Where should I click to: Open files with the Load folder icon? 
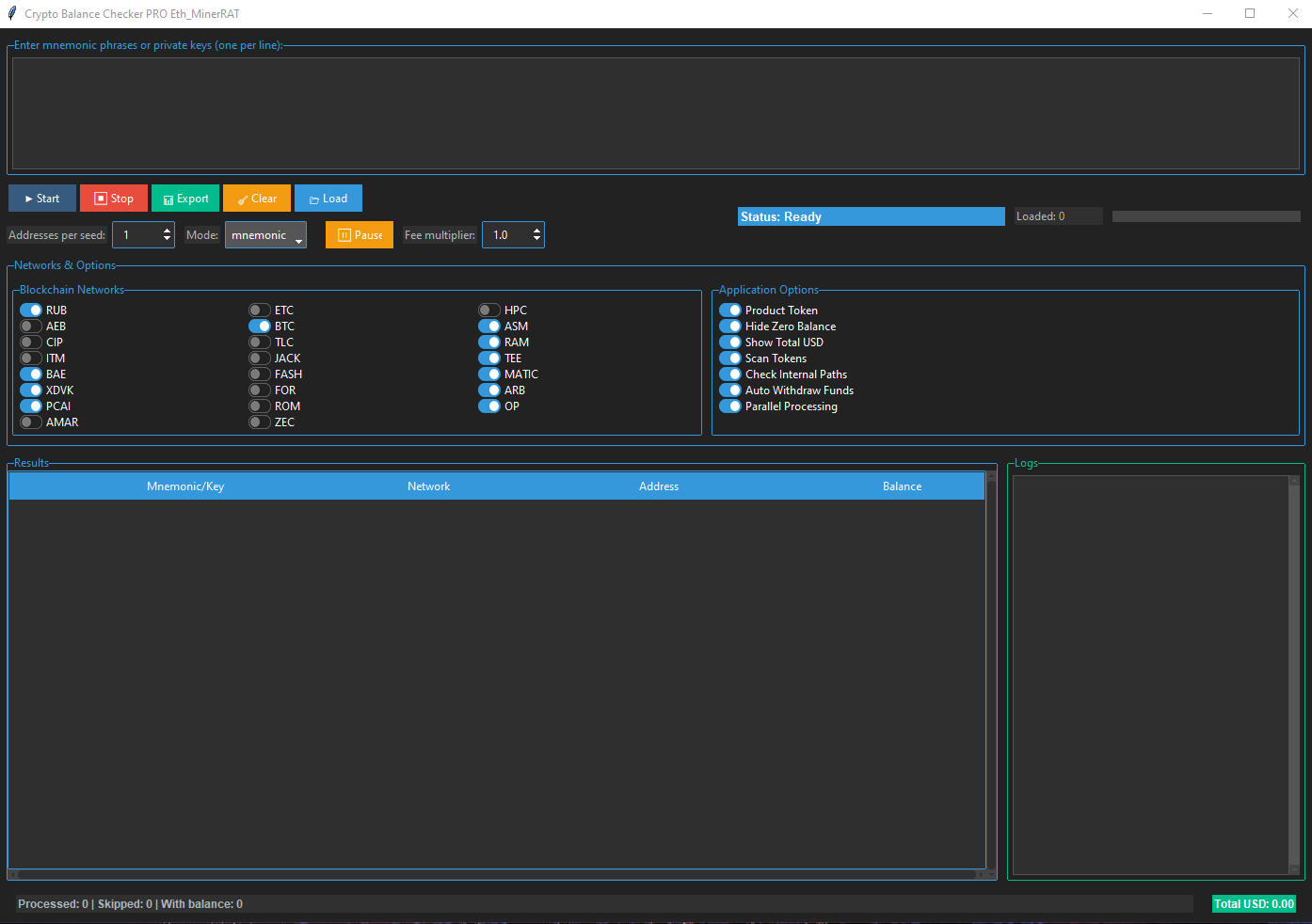point(313,198)
